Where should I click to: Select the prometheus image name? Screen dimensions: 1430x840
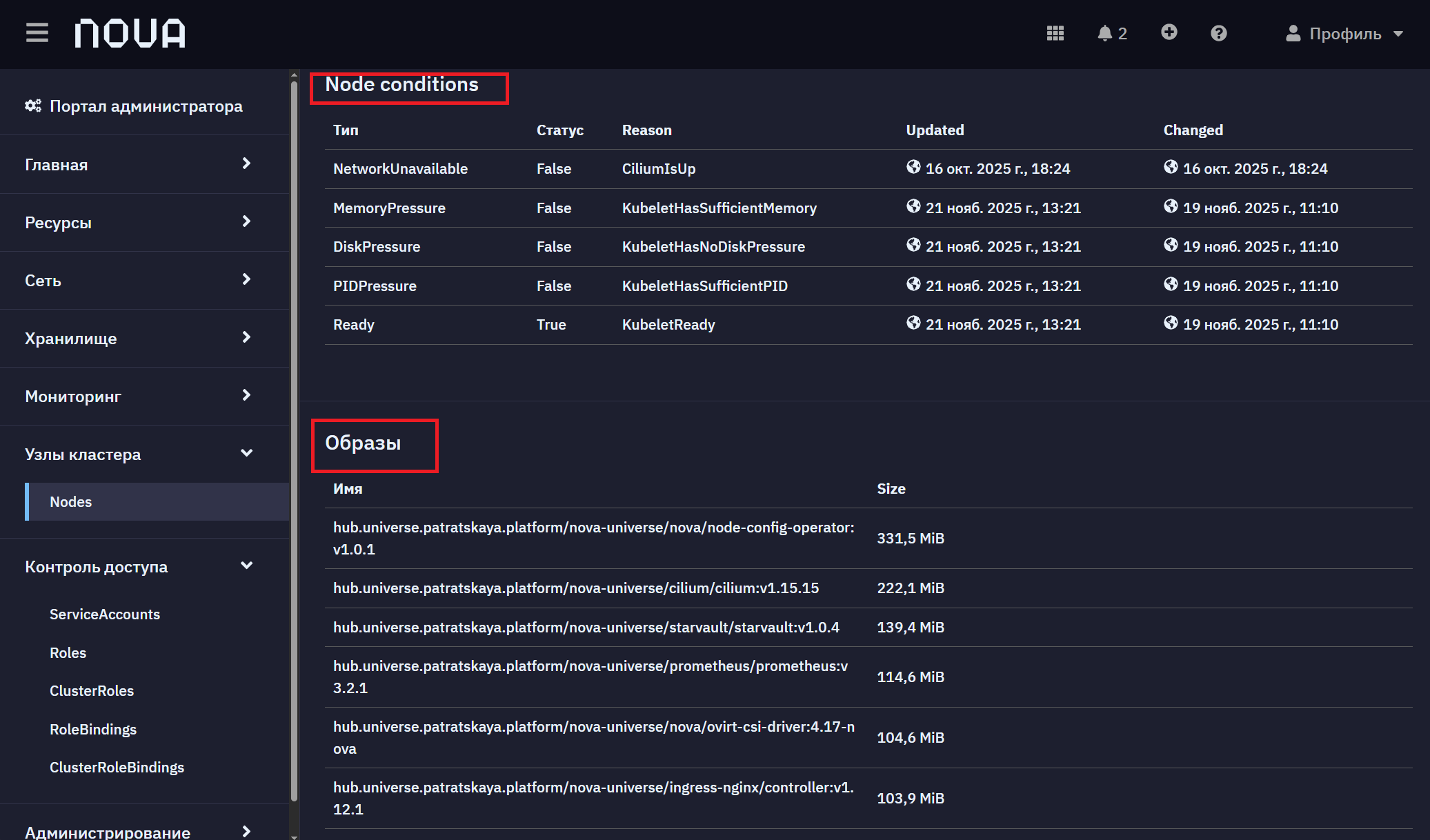point(591,677)
